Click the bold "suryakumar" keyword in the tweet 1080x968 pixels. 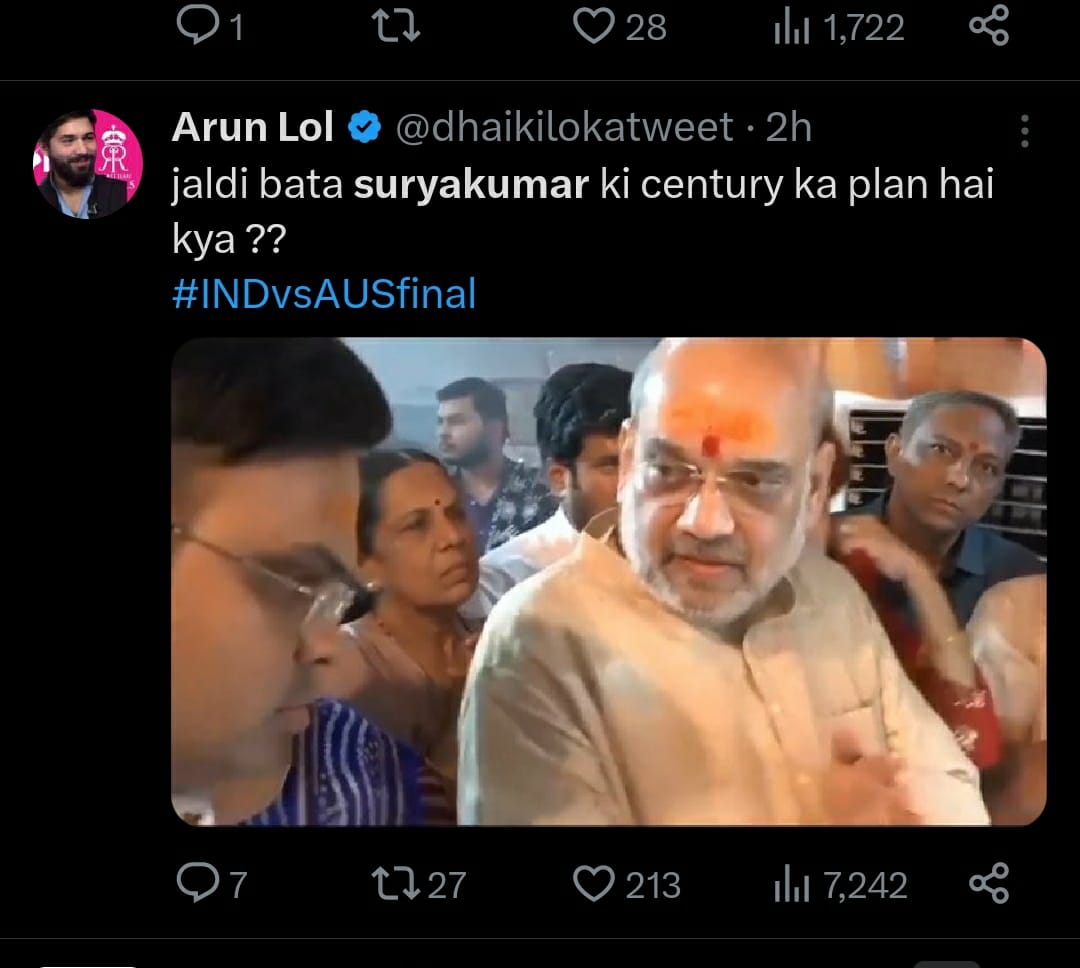pyautogui.click(x=471, y=186)
